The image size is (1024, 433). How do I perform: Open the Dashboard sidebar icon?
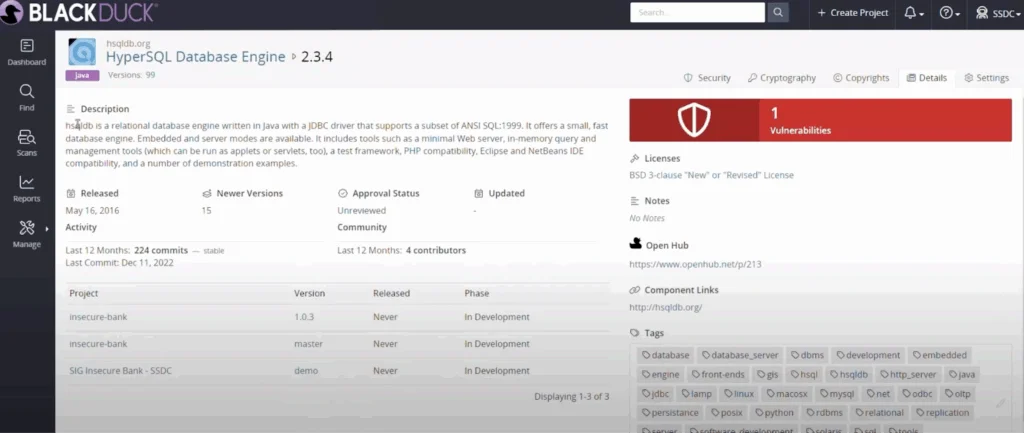click(x=27, y=52)
